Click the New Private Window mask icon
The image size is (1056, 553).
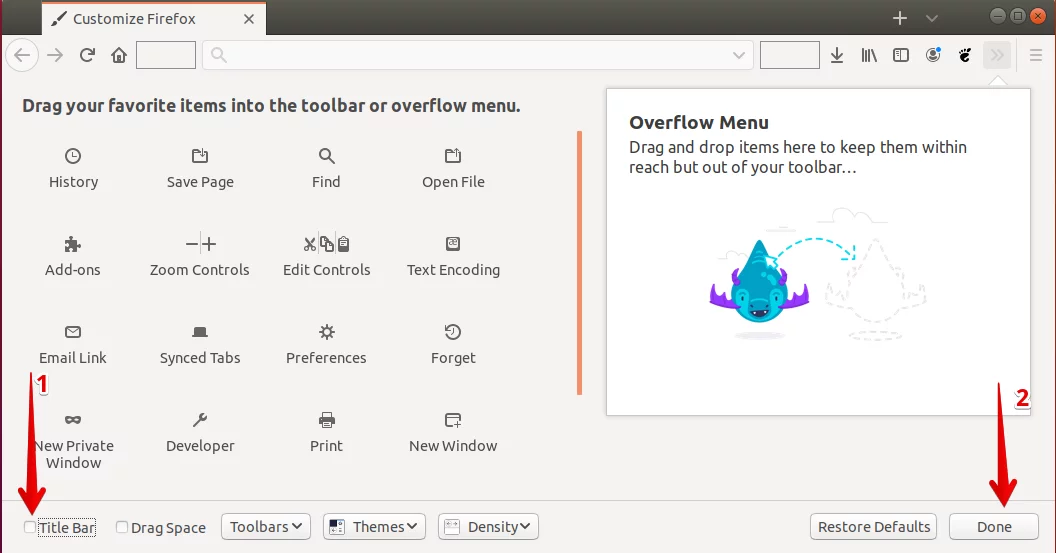point(73,420)
